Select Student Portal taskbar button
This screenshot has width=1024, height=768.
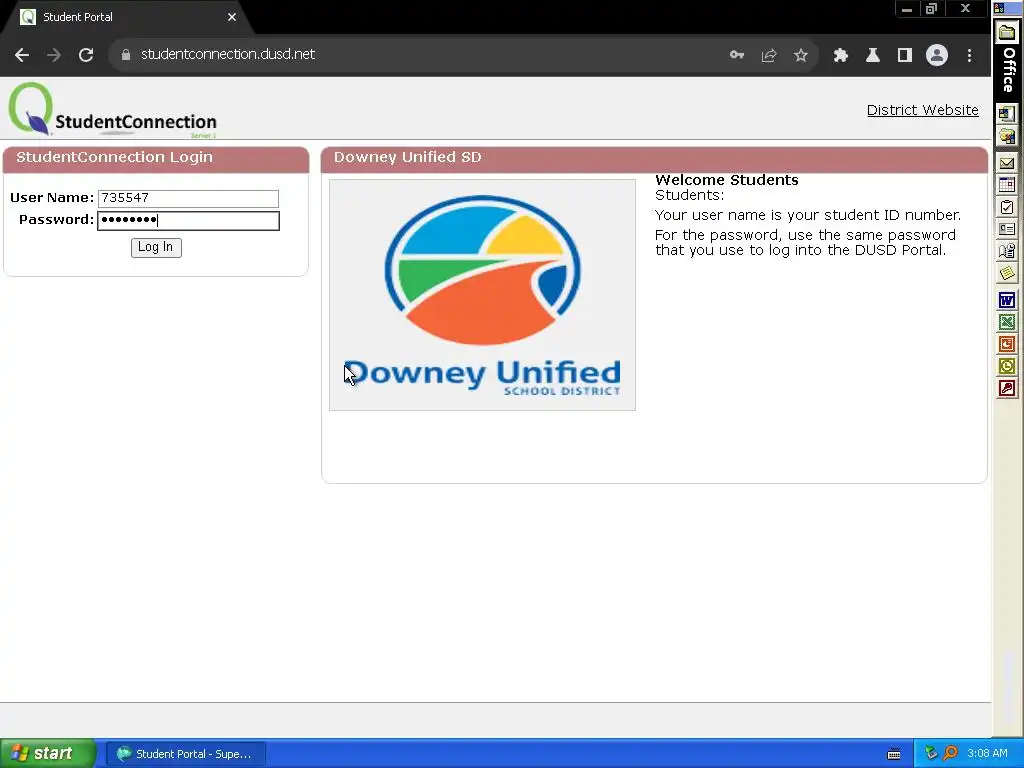click(x=185, y=754)
